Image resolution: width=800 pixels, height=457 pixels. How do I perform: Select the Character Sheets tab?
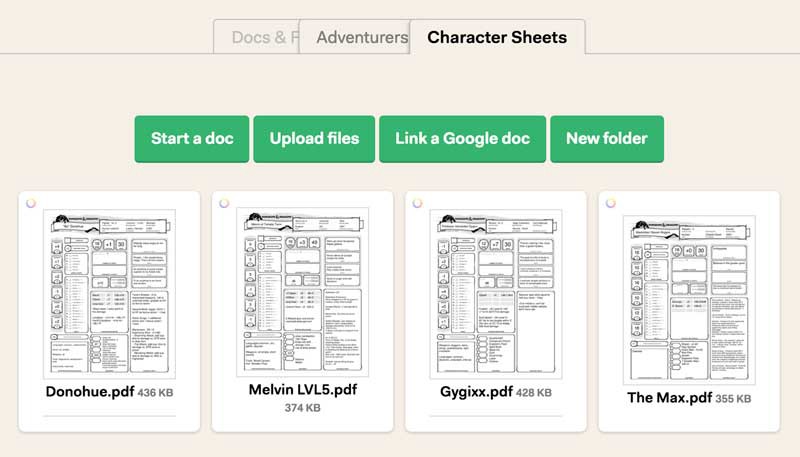[497, 37]
